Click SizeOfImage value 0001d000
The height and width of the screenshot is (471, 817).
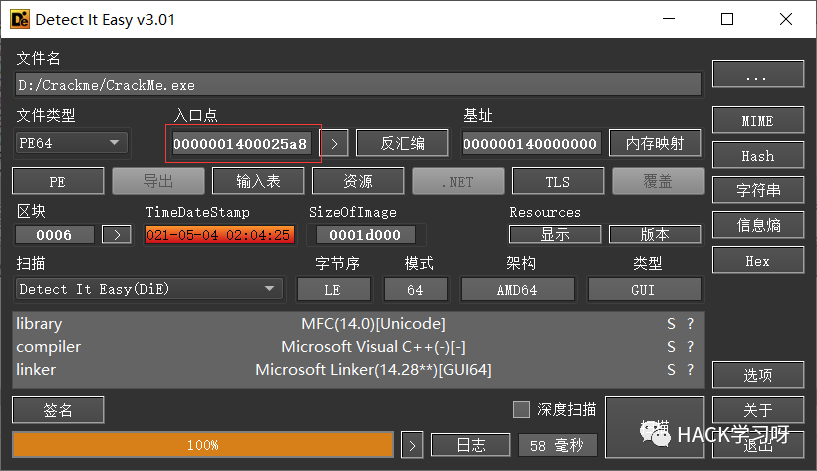click(x=366, y=234)
